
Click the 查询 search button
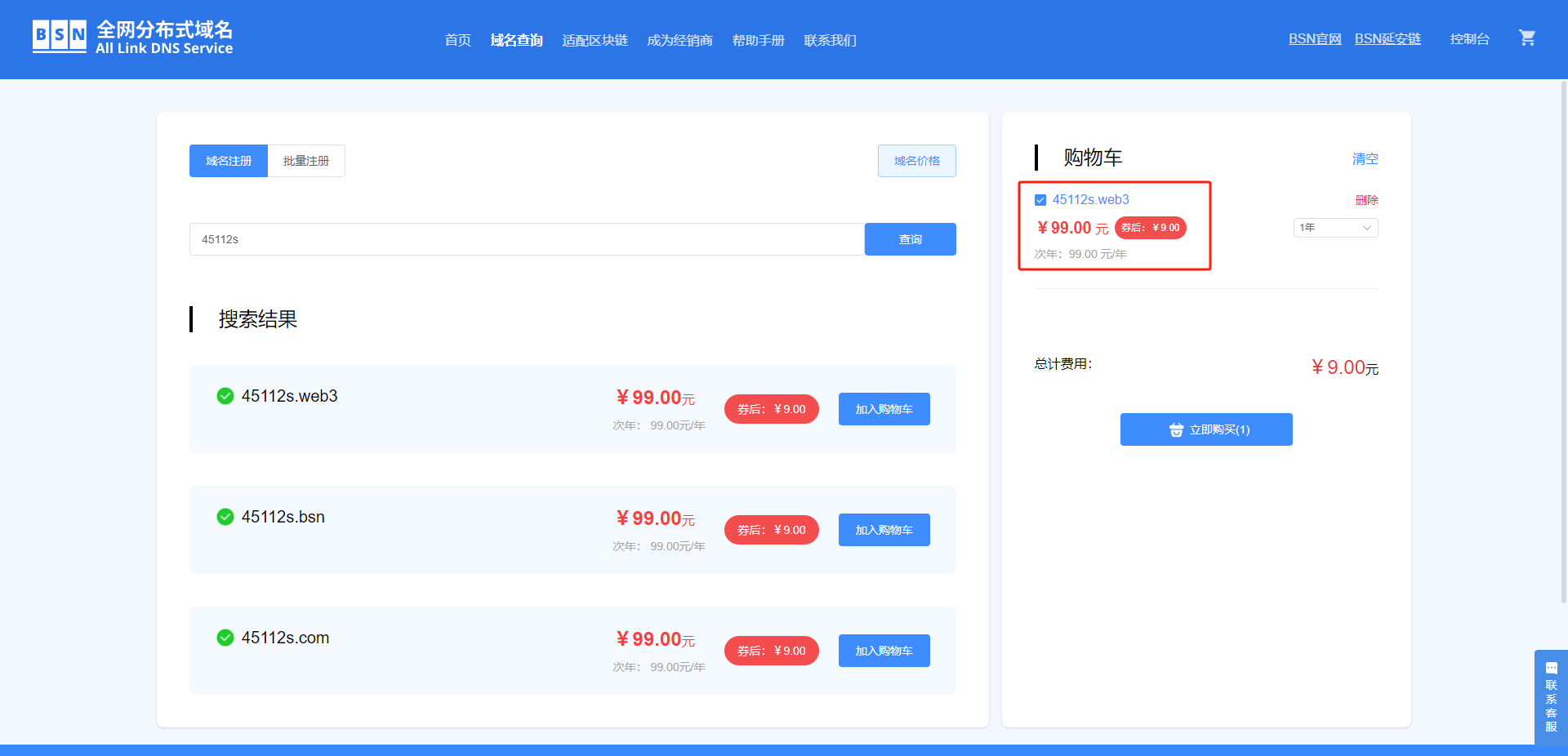click(911, 239)
